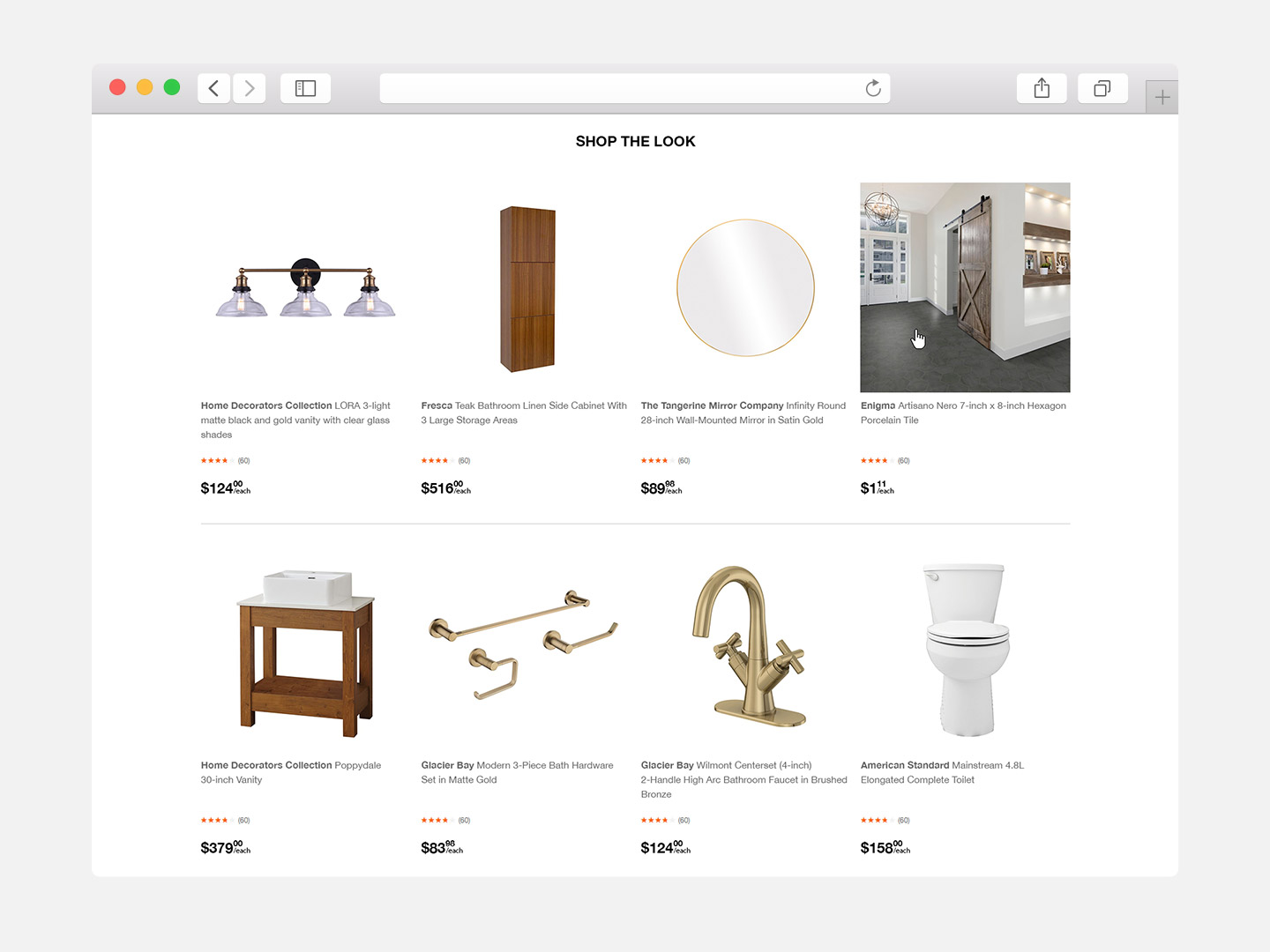The image size is (1270, 952).
Task: Open Home Decorators Poppydale 30-inch Vanity link
Action: tap(291, 772)
